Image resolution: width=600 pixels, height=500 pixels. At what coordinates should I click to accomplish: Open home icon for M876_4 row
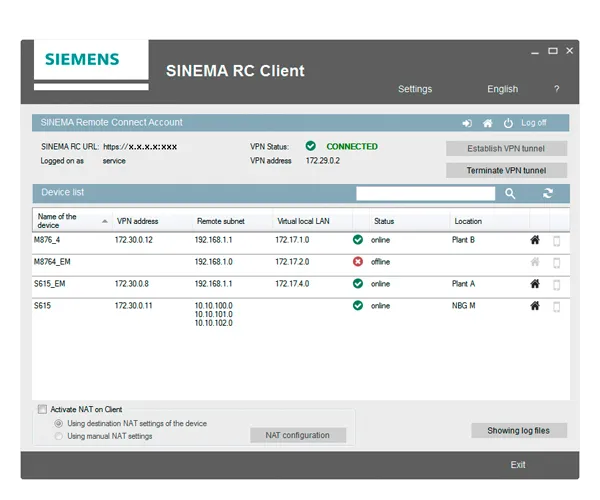(x=535, y=240)
